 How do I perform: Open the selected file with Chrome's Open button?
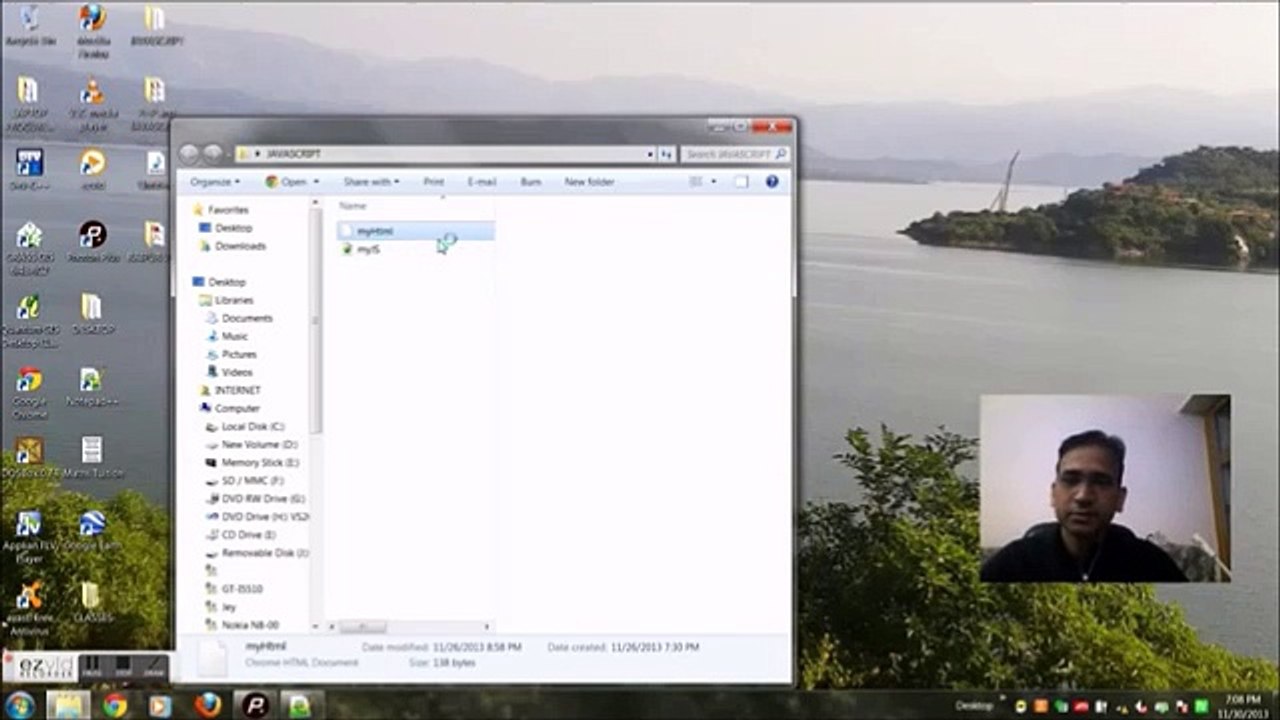point(286,182)
